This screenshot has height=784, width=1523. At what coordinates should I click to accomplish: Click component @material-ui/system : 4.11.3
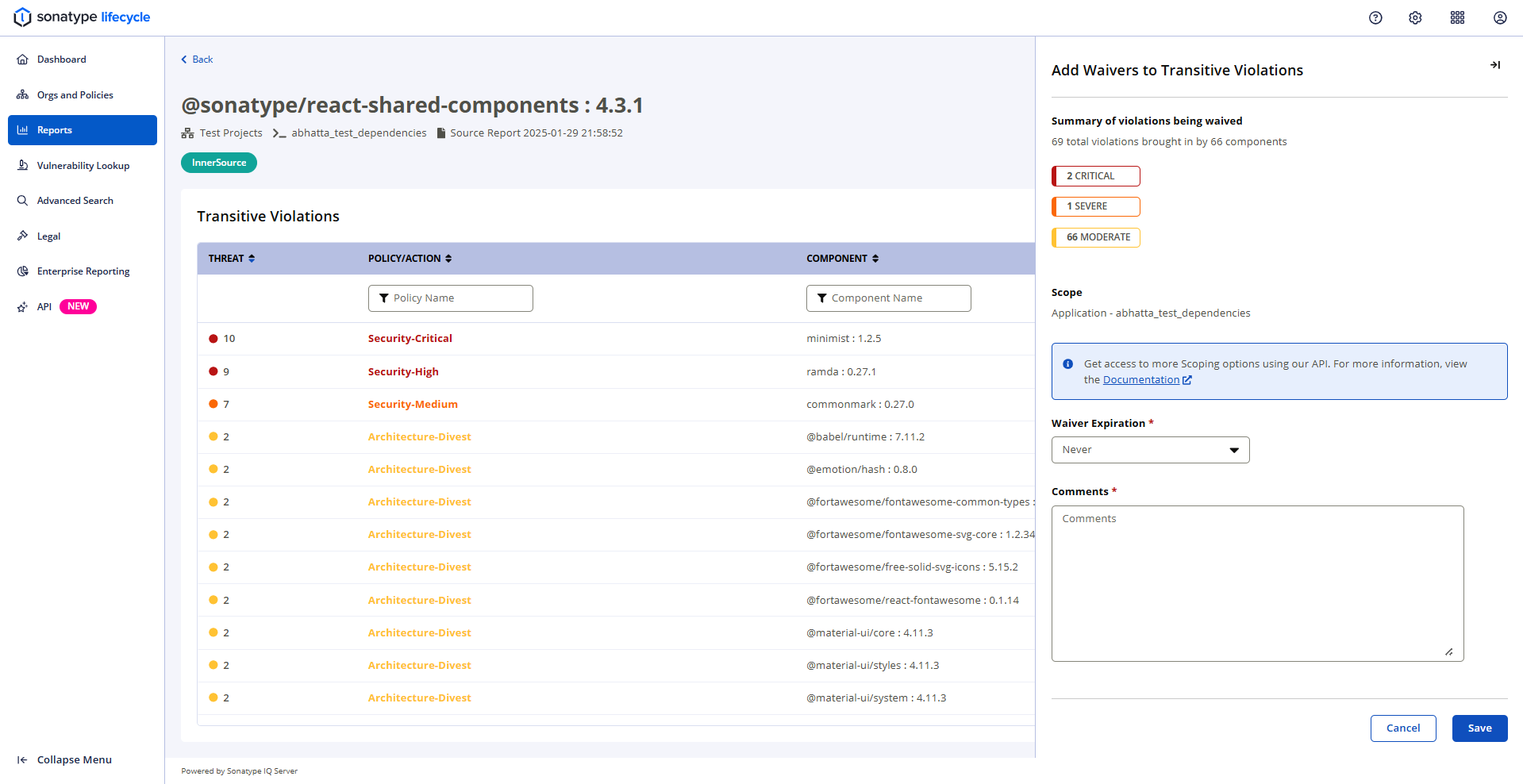pos(876,698)
